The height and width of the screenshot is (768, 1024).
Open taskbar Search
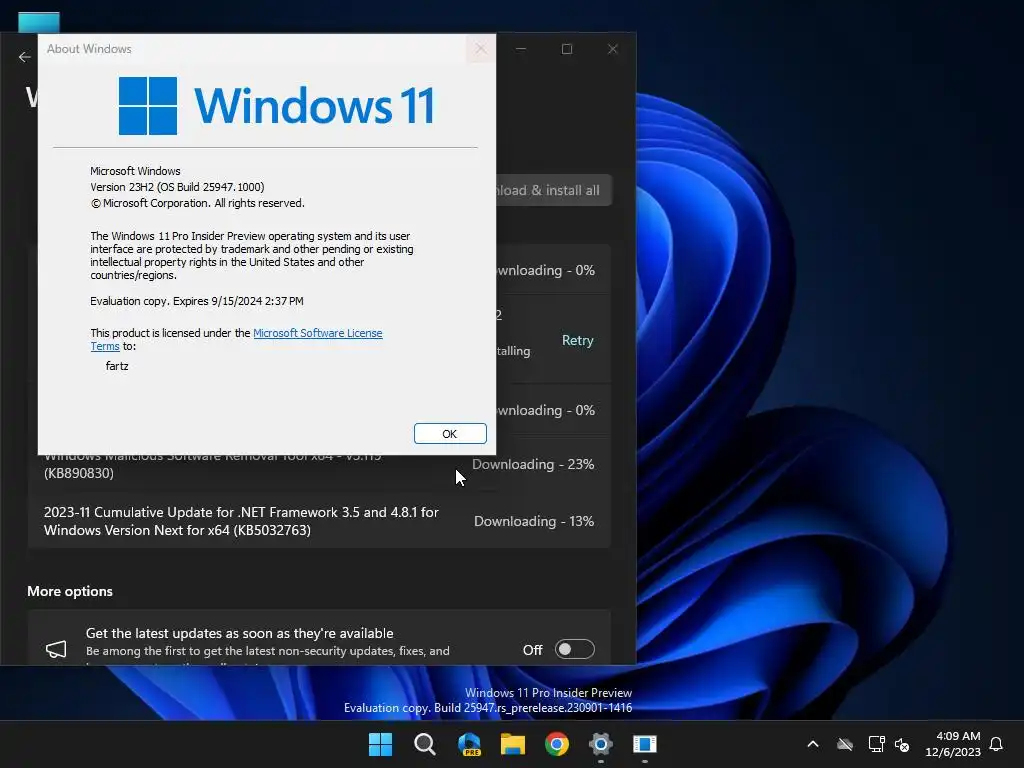pos(424,744)
